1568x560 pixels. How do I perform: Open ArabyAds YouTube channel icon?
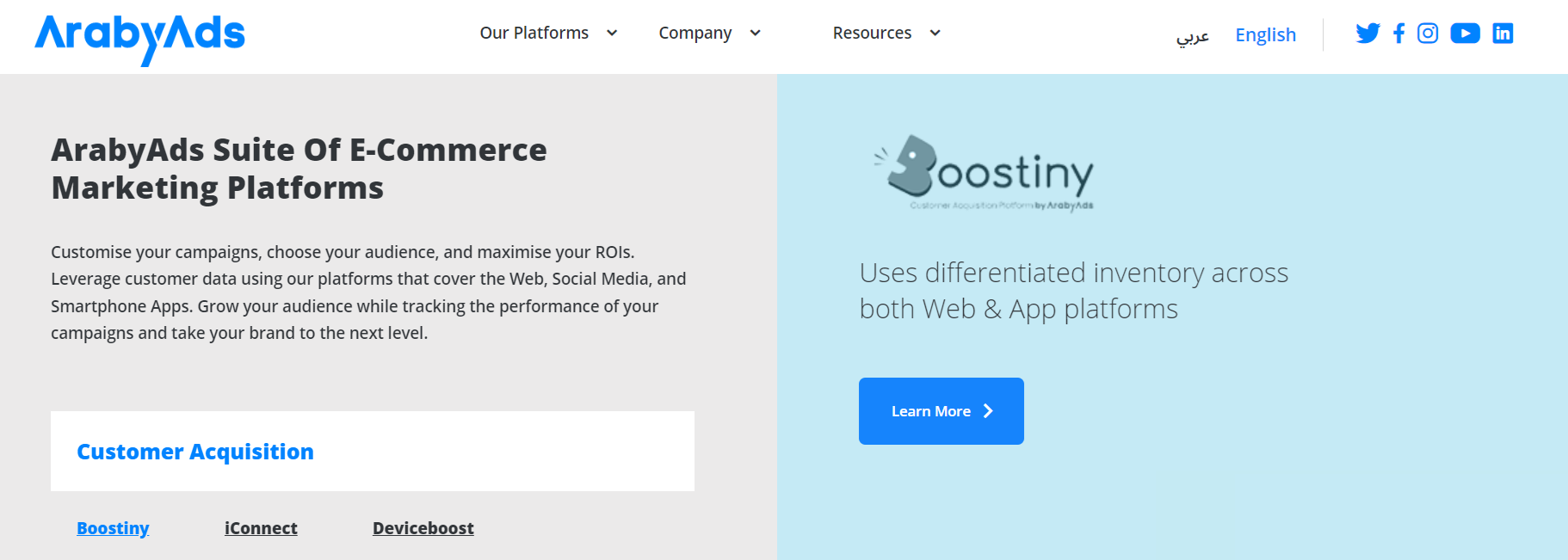[1465, 34]
